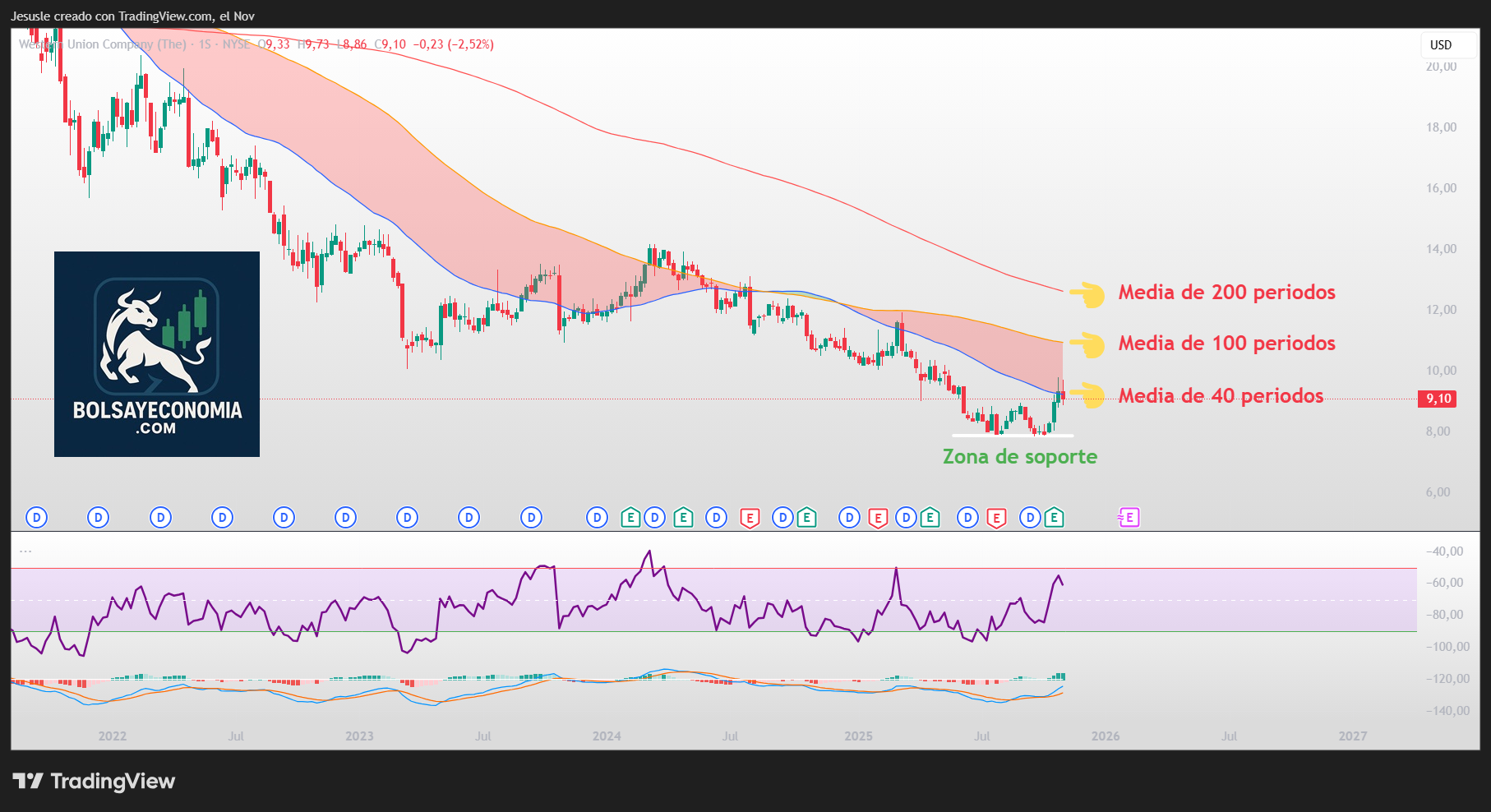Click the Zona de soporte text label
1491x812 pixels.
pos(1019,457)
